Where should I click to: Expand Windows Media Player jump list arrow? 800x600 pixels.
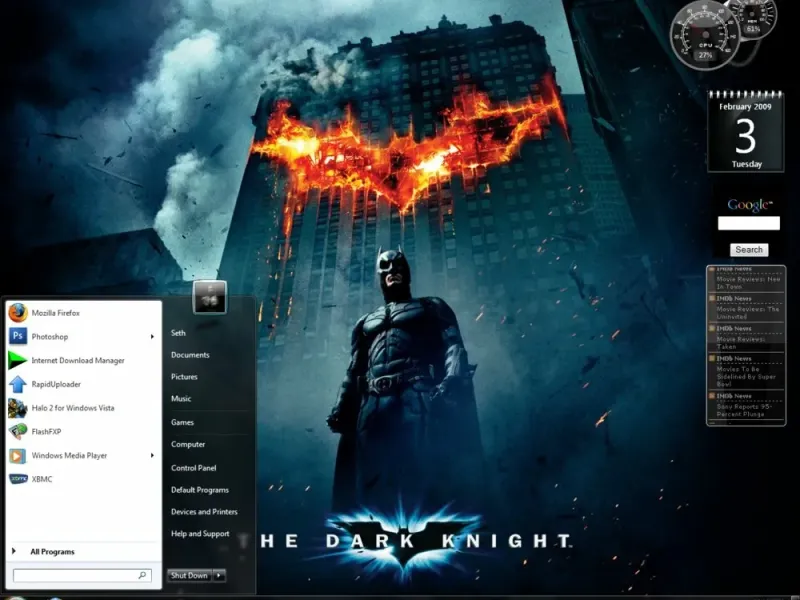point(152,455)
